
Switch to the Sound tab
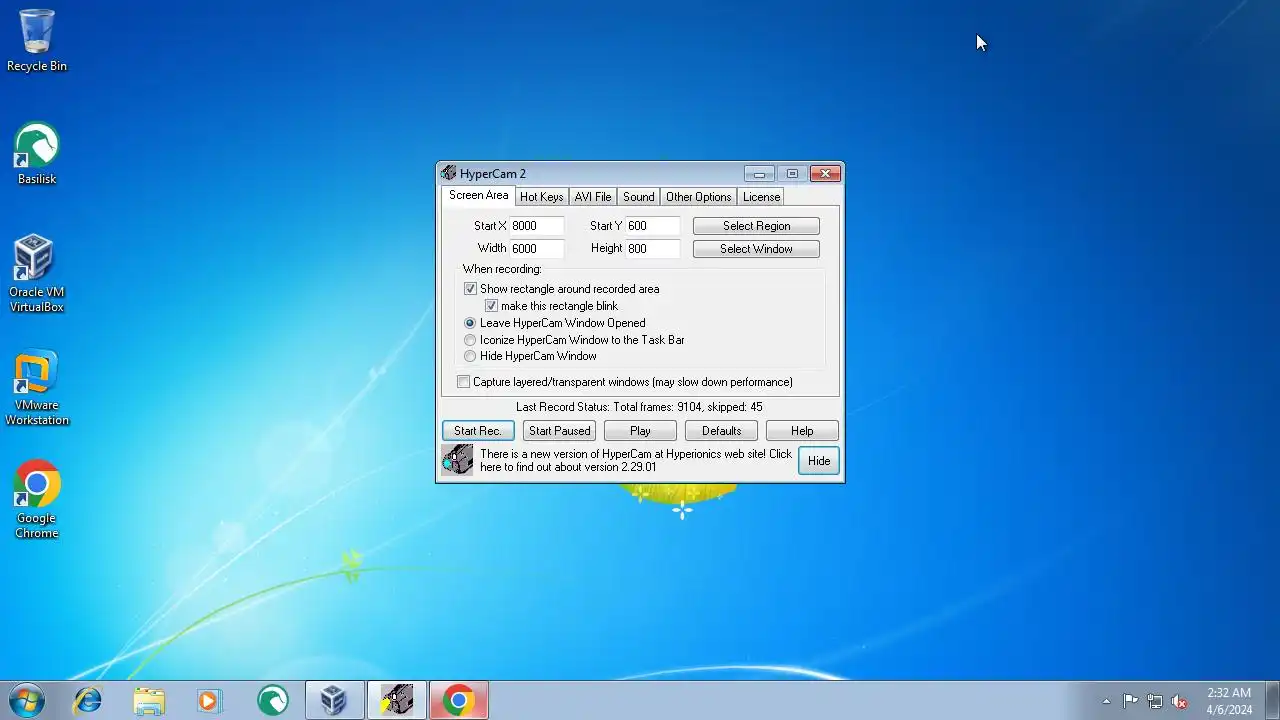pos(638,197)
